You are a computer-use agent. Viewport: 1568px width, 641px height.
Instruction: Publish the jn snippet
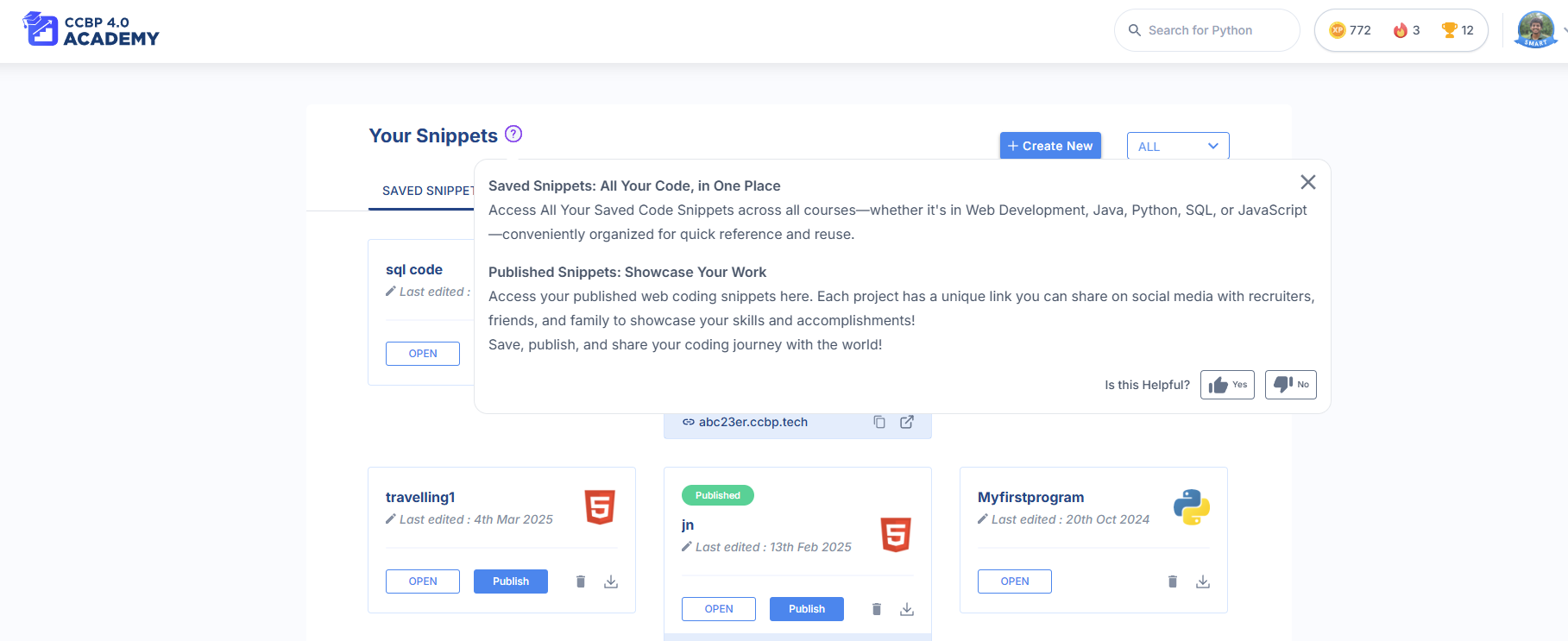807,609
